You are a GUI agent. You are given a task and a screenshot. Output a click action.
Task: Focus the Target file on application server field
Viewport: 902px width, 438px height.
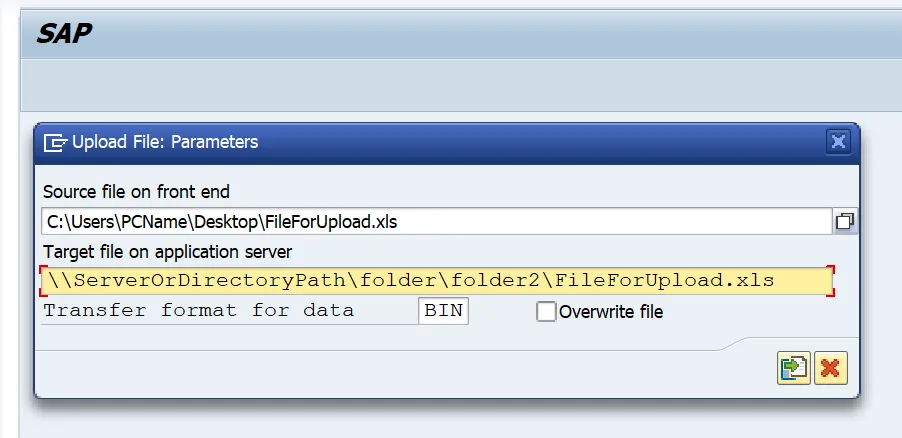(x=435, y=281)
